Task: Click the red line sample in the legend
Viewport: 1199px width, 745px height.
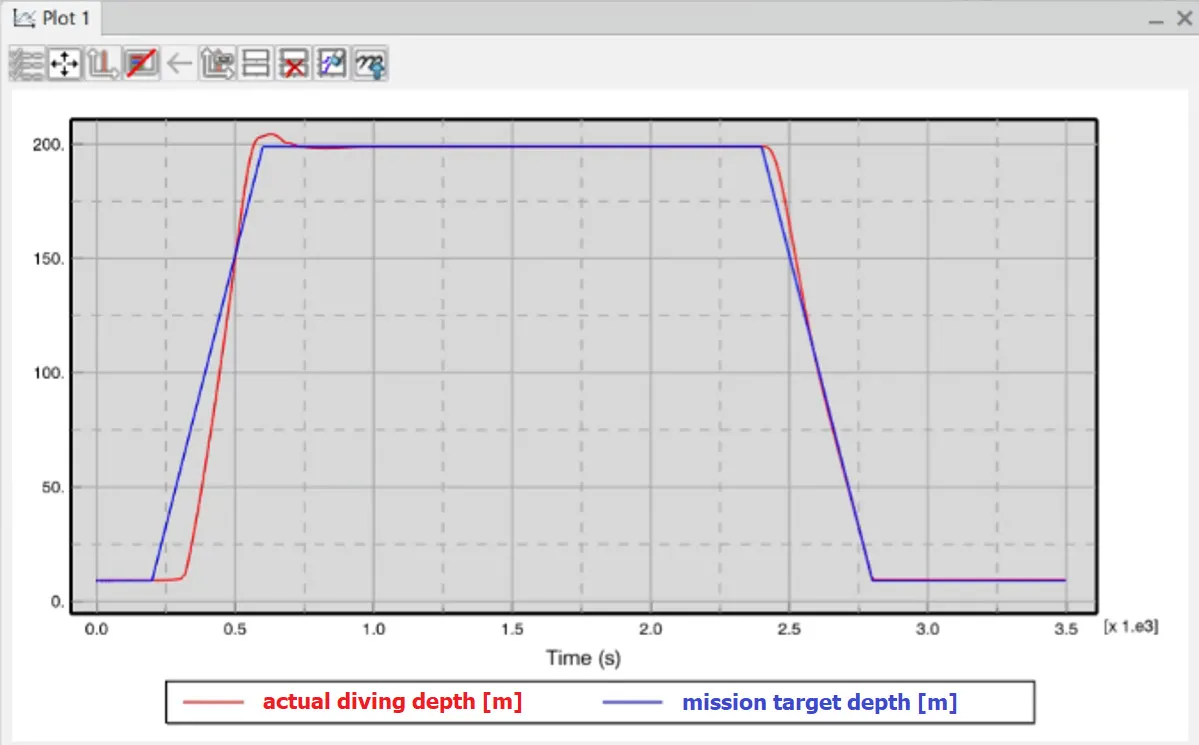Action: click(x=212, y=701)
